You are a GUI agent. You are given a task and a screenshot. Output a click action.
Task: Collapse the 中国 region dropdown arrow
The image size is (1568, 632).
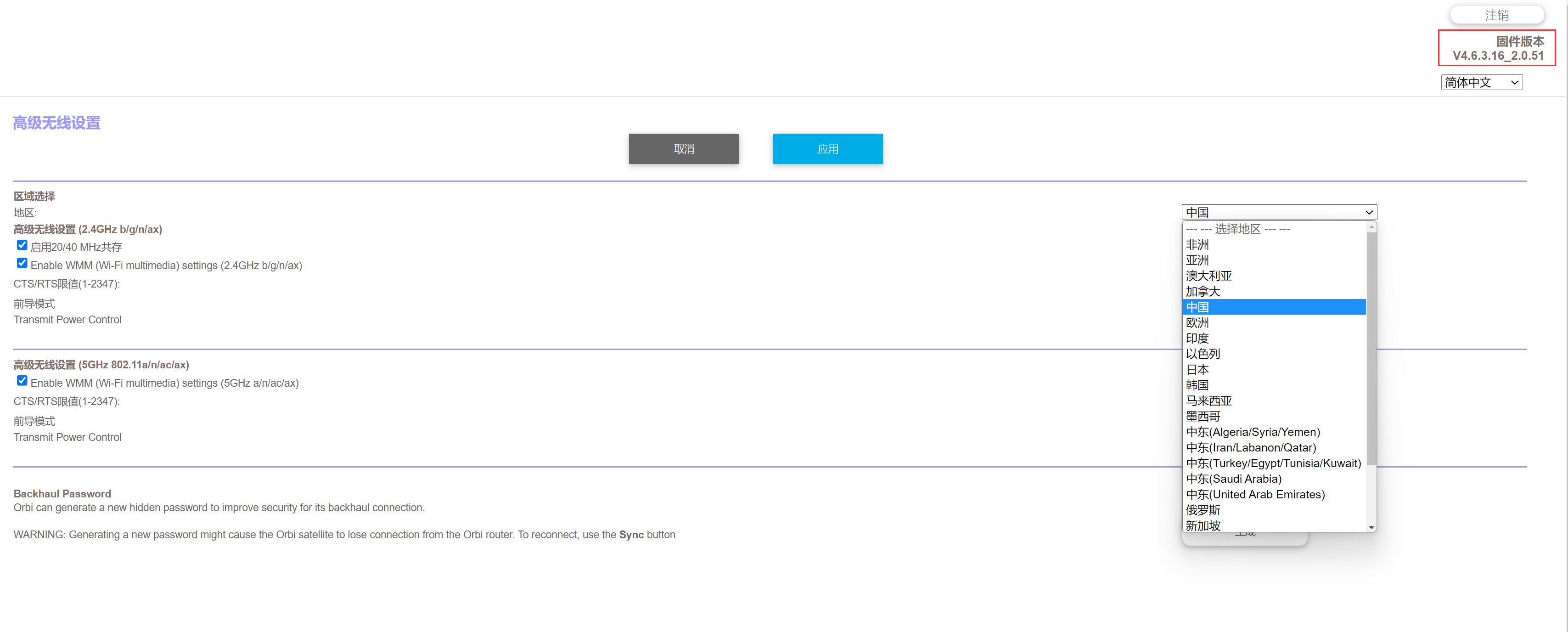[1368, 213]
